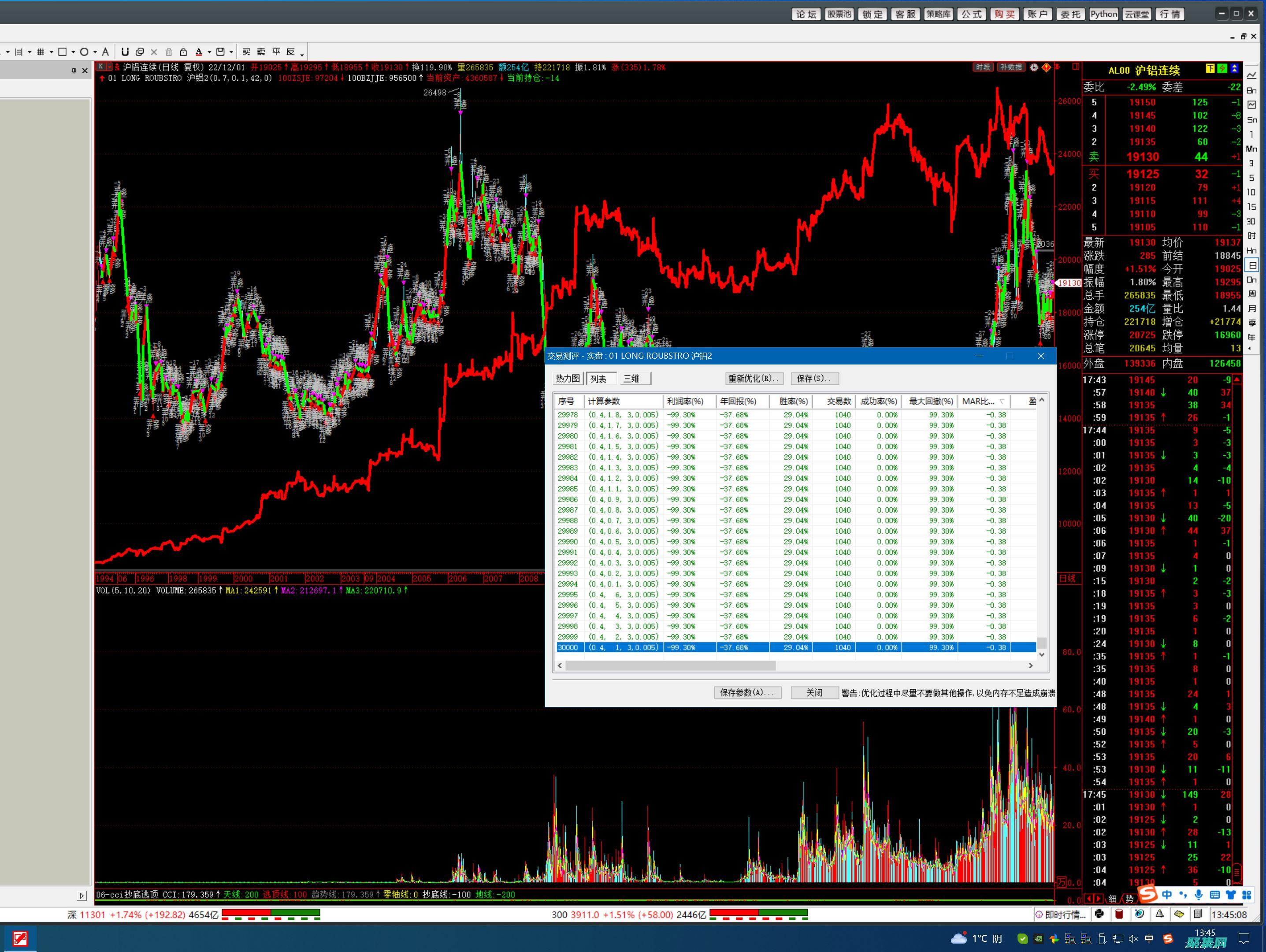
Task: Select the magnet snap tool in toolbar
Action: [x=125, y=52]
